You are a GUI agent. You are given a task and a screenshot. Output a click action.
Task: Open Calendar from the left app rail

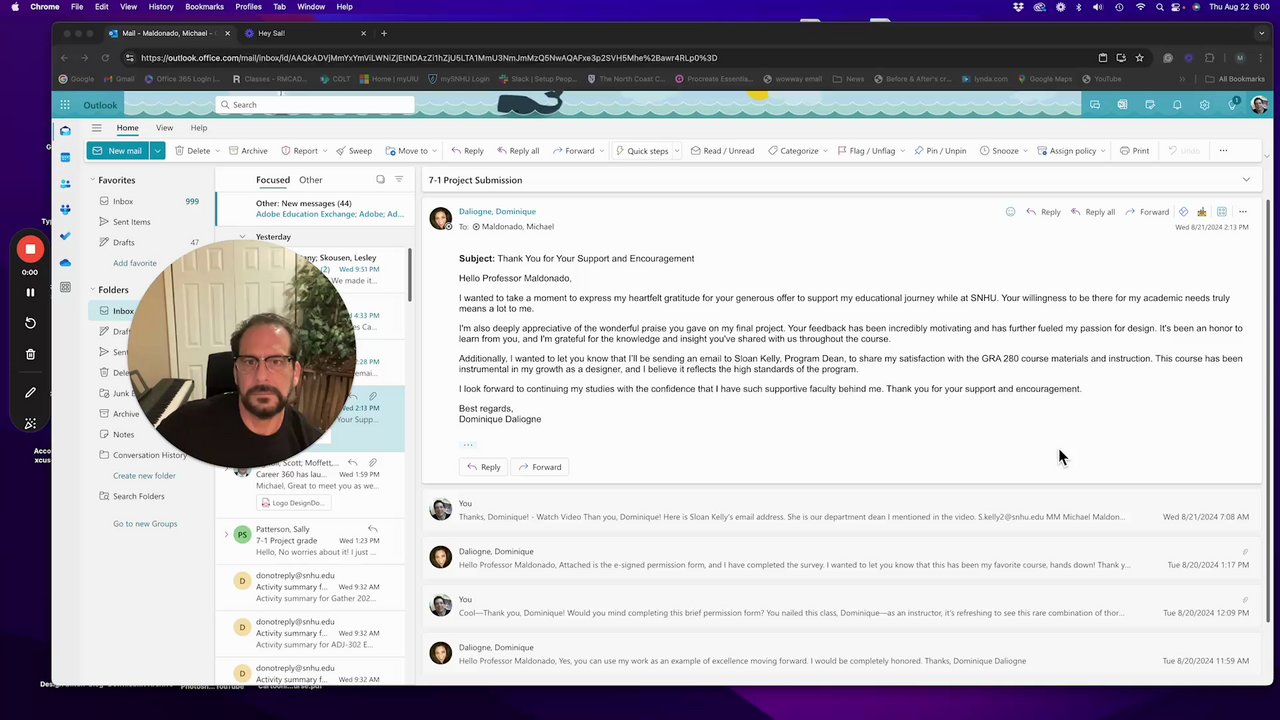[65, 157]
